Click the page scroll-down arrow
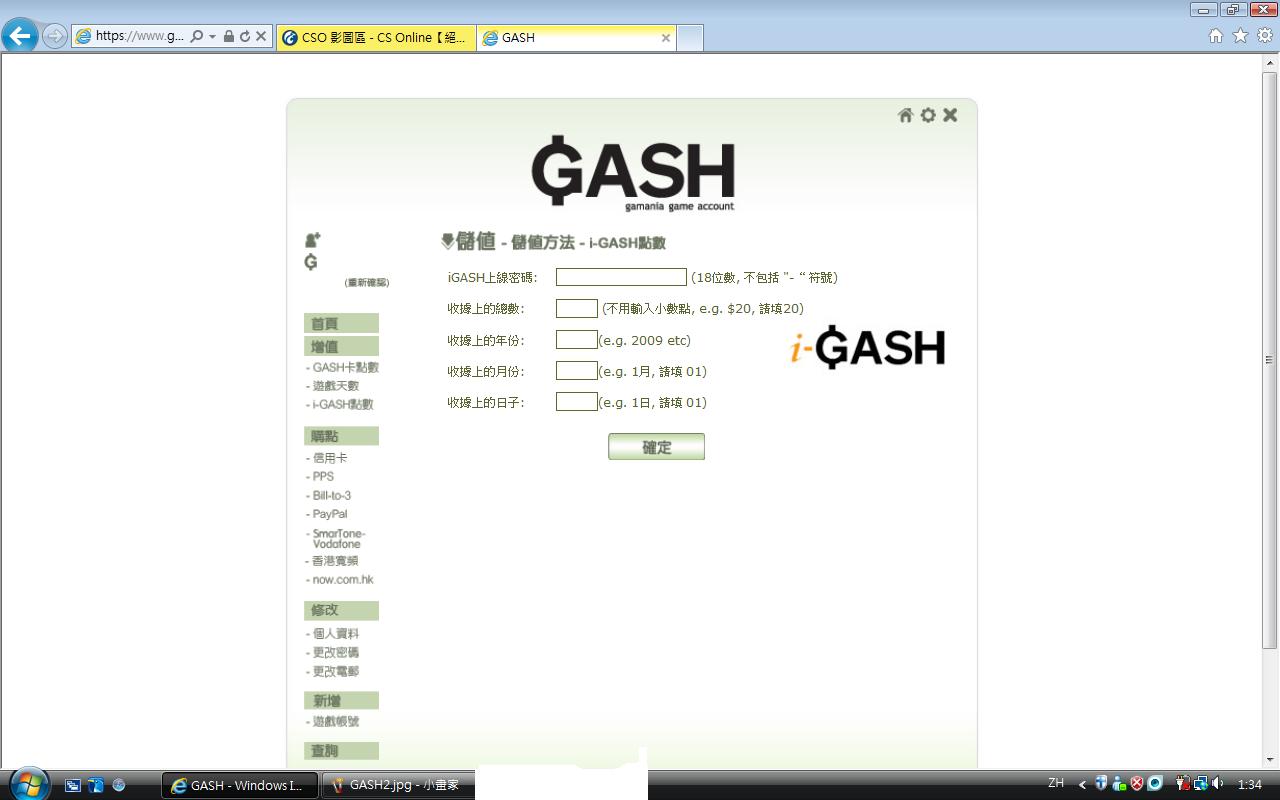Viewport: 1280px width, 800px height. (1270, 759)
